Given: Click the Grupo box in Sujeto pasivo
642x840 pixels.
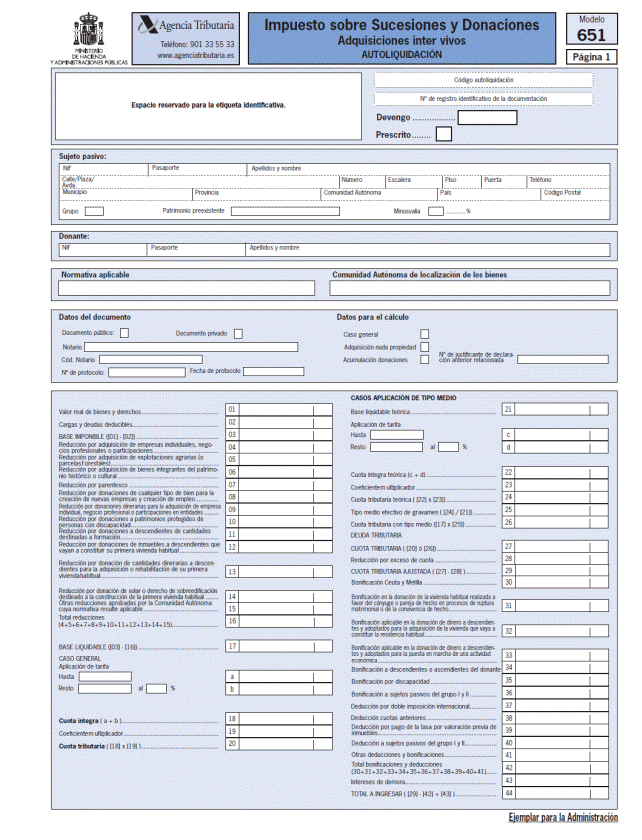Looking at the screenshot, I should click(x=94, y=211).
